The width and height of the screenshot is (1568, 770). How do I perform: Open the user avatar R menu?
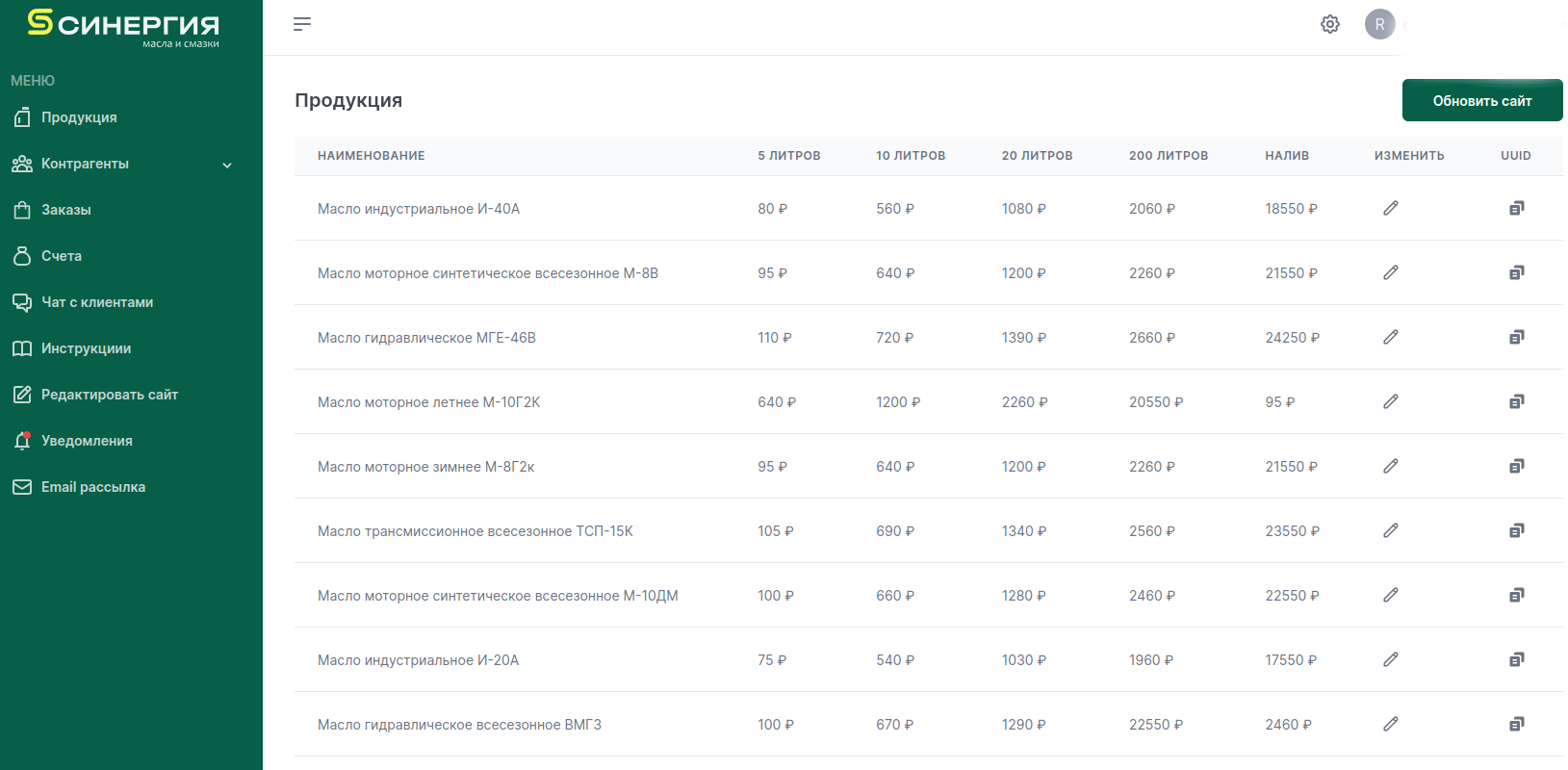click(x=1380, y=24)
